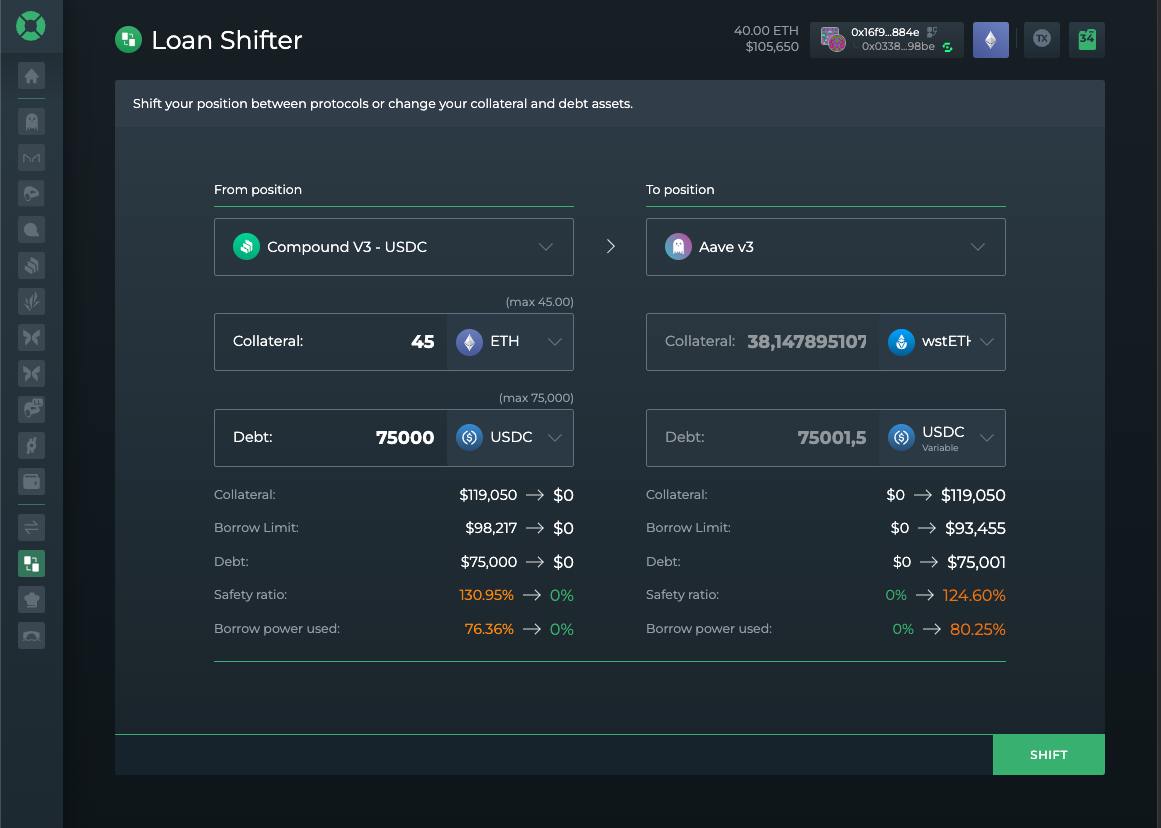Click the To safety ratio 124.60% value

(974, 595)
